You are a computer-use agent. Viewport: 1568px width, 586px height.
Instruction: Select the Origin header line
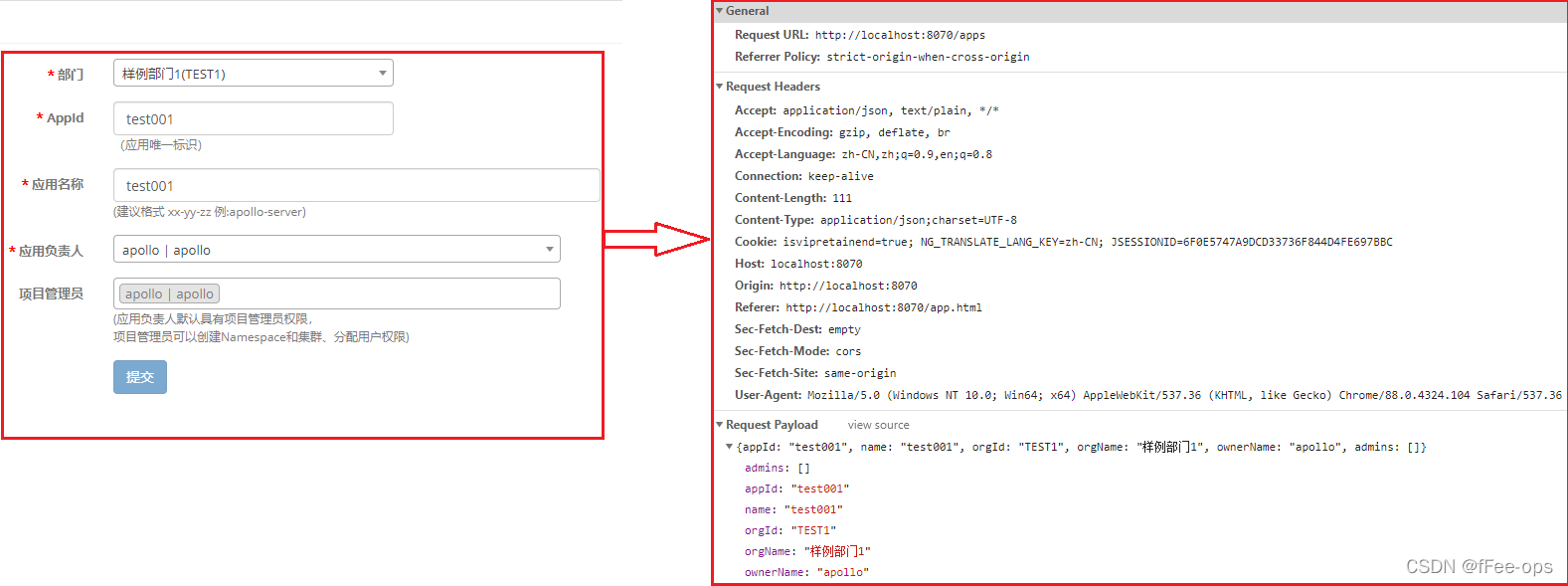pyautogui.click(x=826, y=286)
